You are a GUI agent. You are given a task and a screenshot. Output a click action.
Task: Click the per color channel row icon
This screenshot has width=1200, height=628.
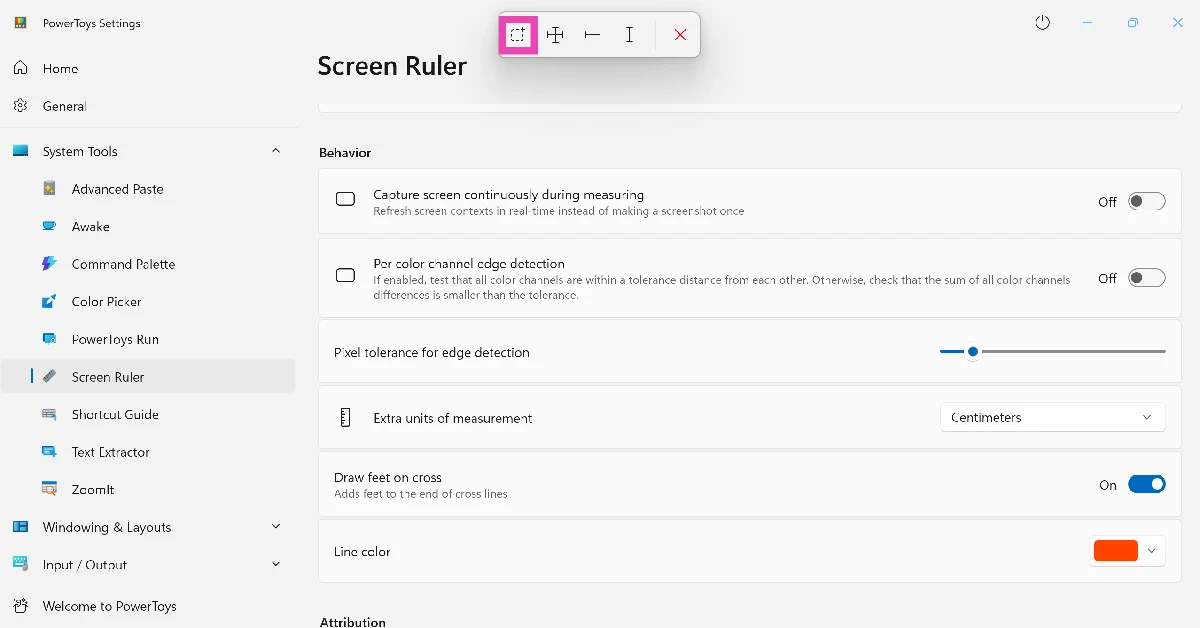click(345, 275)
